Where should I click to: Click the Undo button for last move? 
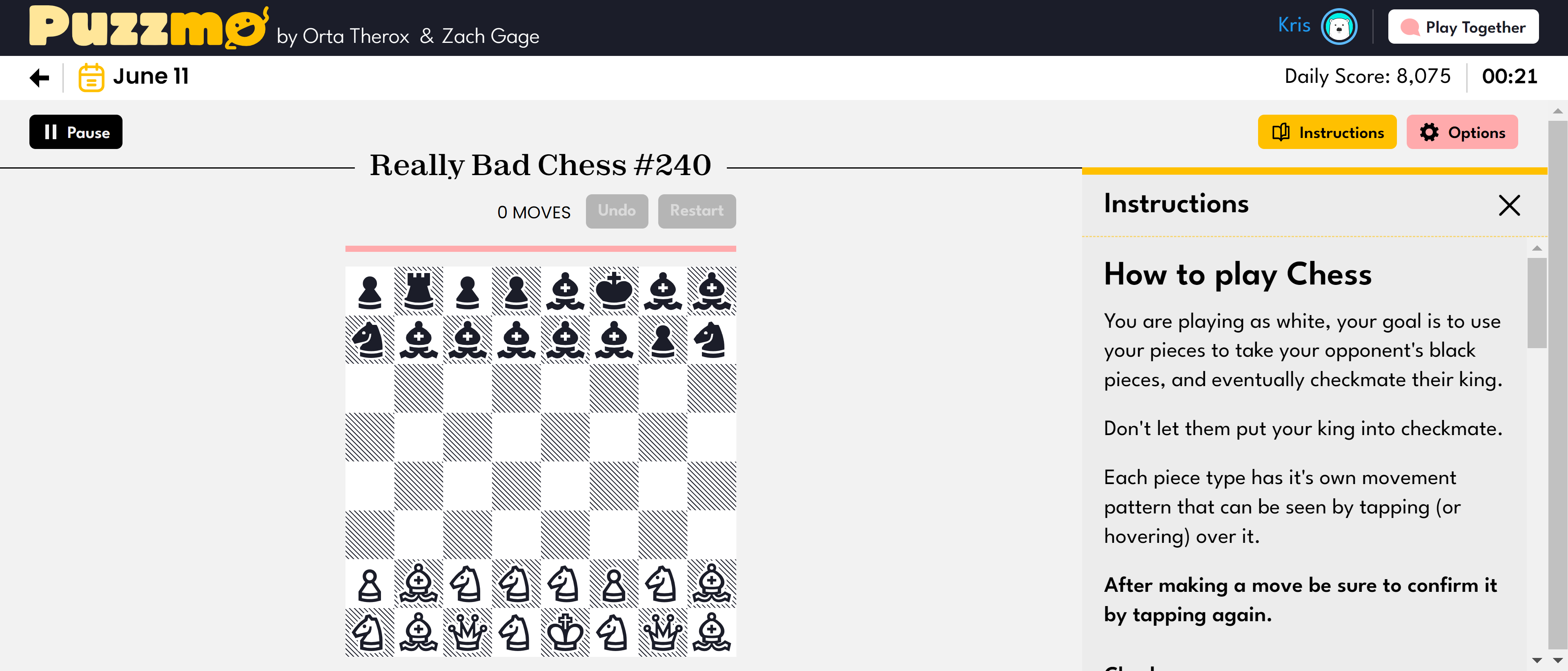pos(617,210)
